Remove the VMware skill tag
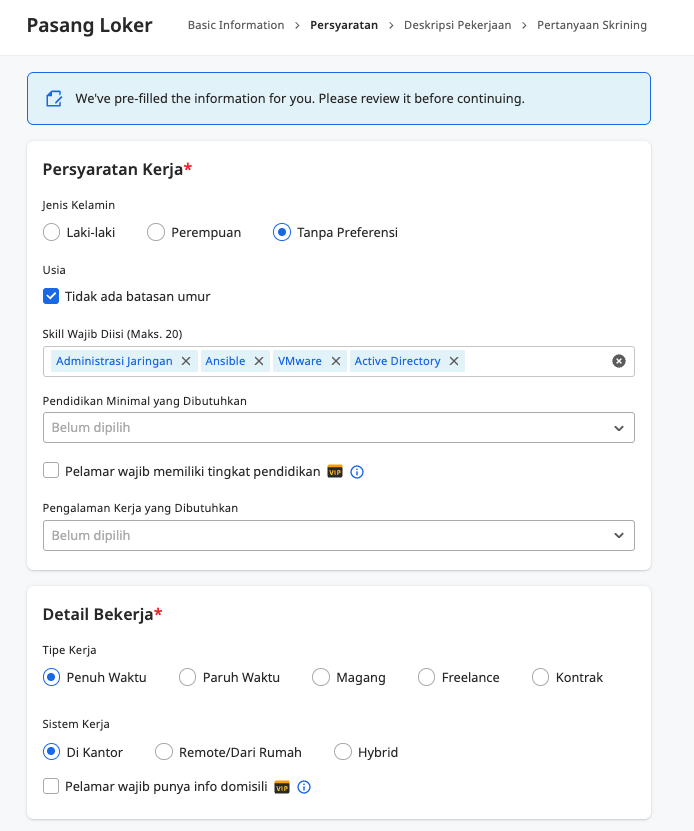The height and width of the screenshot is (831, 694). coord(336,361)
